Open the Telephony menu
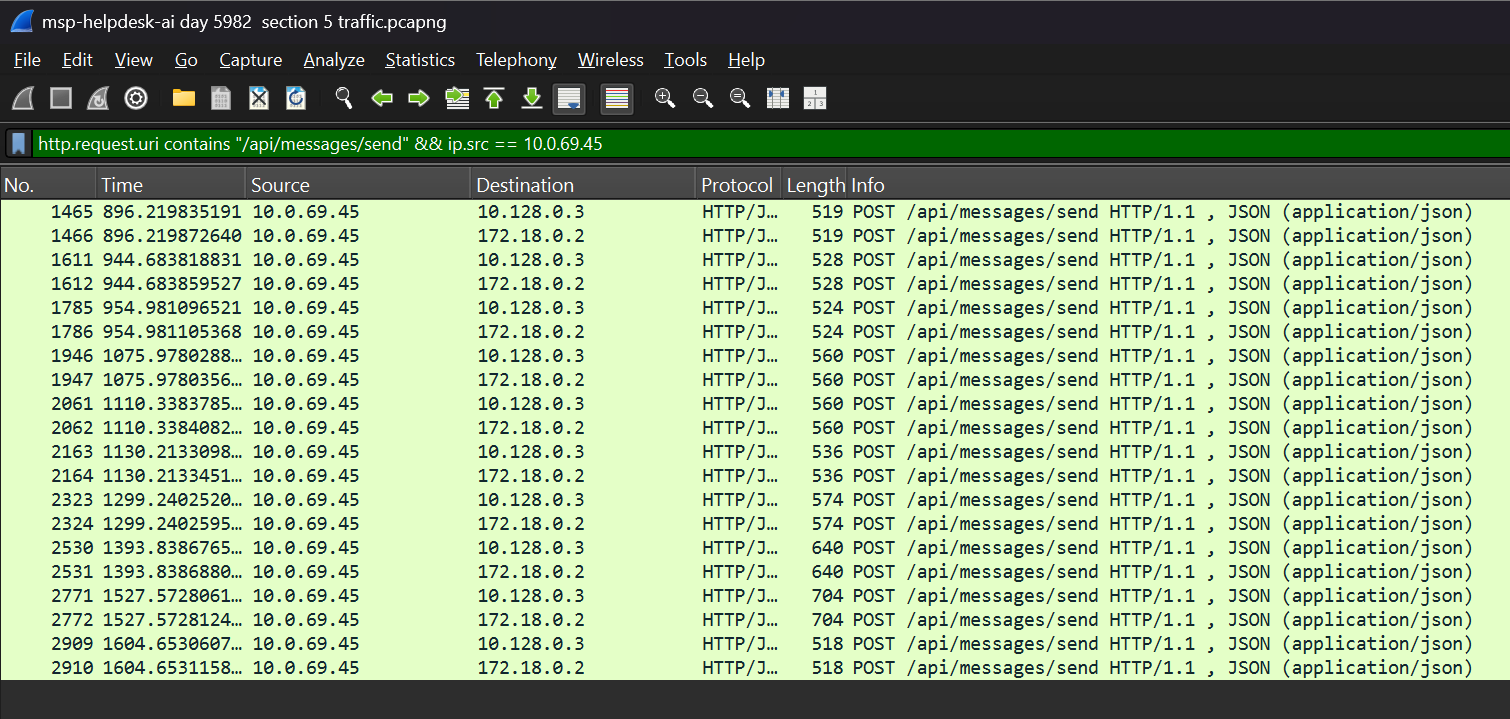This screenshot has width=1510, height=719. (516, 60)
